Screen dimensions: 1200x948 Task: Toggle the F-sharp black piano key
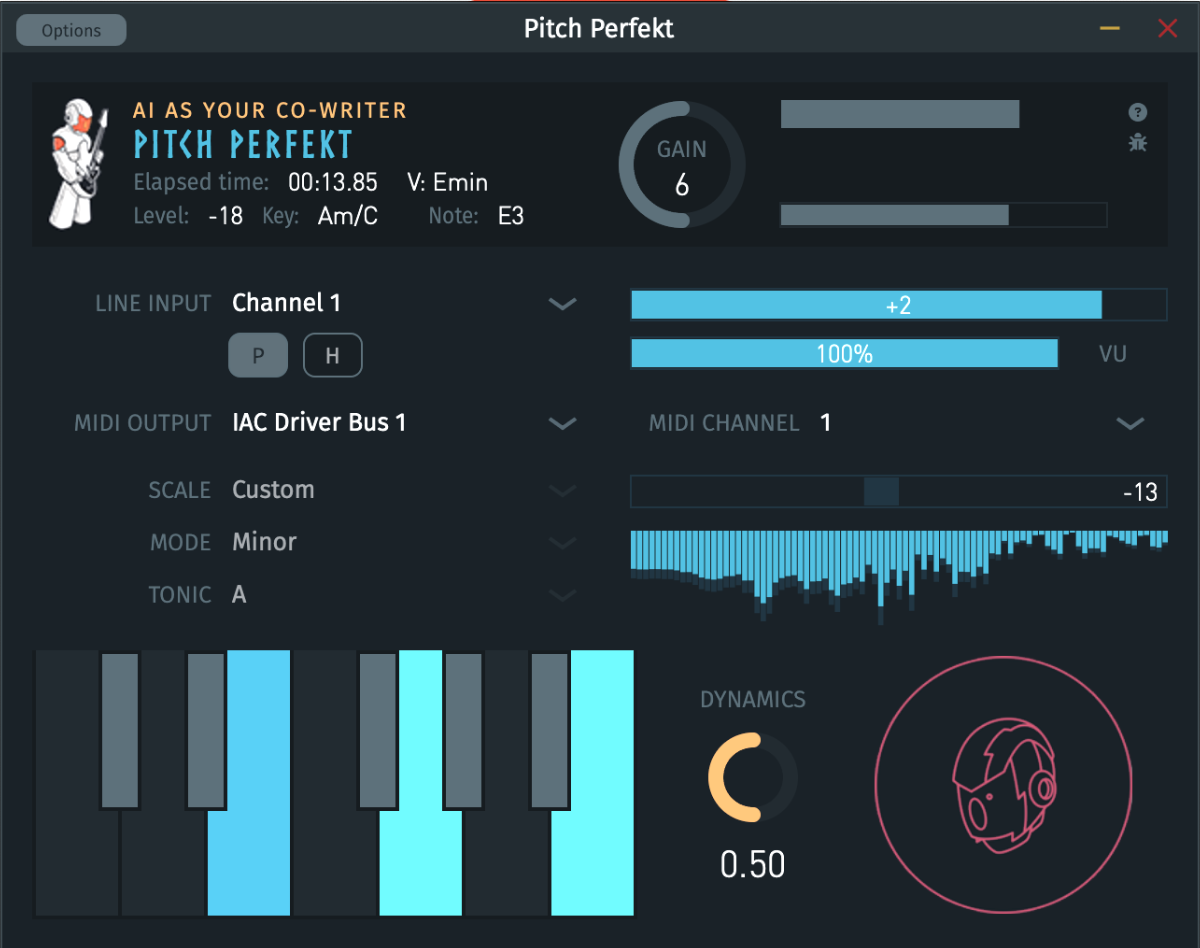378,730
